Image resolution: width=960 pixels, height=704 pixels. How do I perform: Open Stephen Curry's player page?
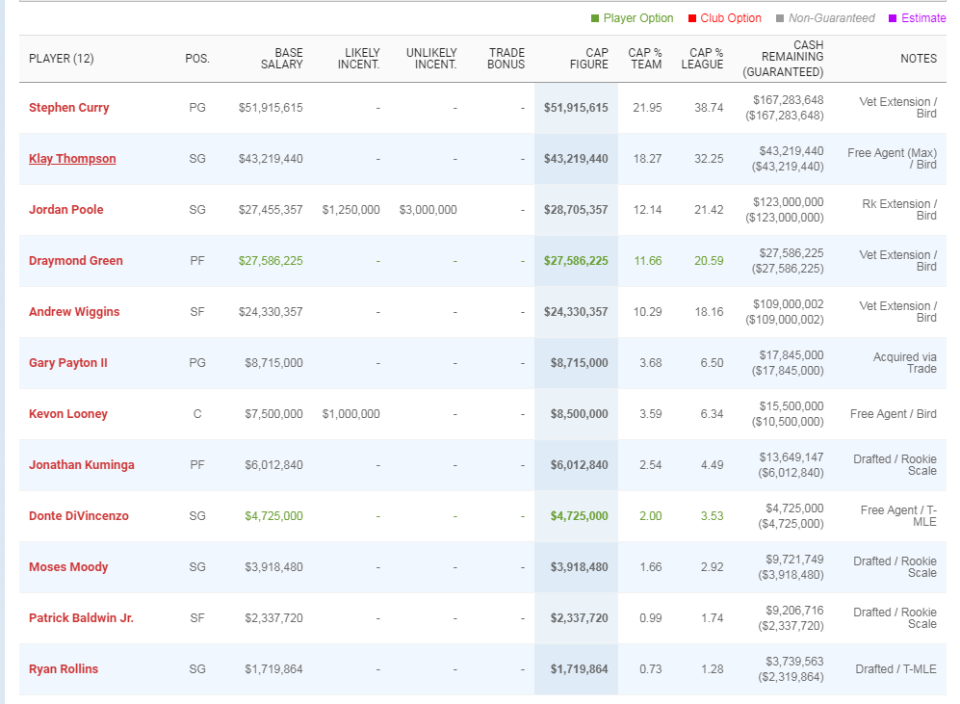click(69, 108)
